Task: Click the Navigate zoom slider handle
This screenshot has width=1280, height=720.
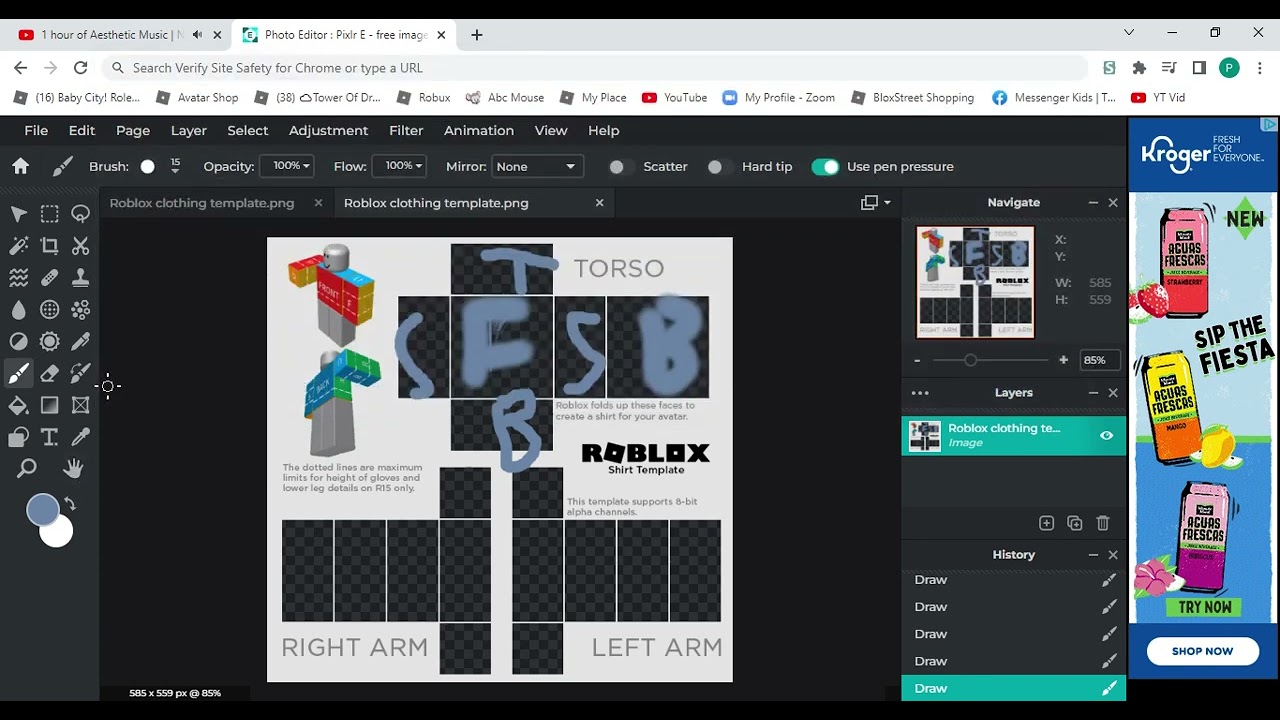Action: [x=970, y=360]
